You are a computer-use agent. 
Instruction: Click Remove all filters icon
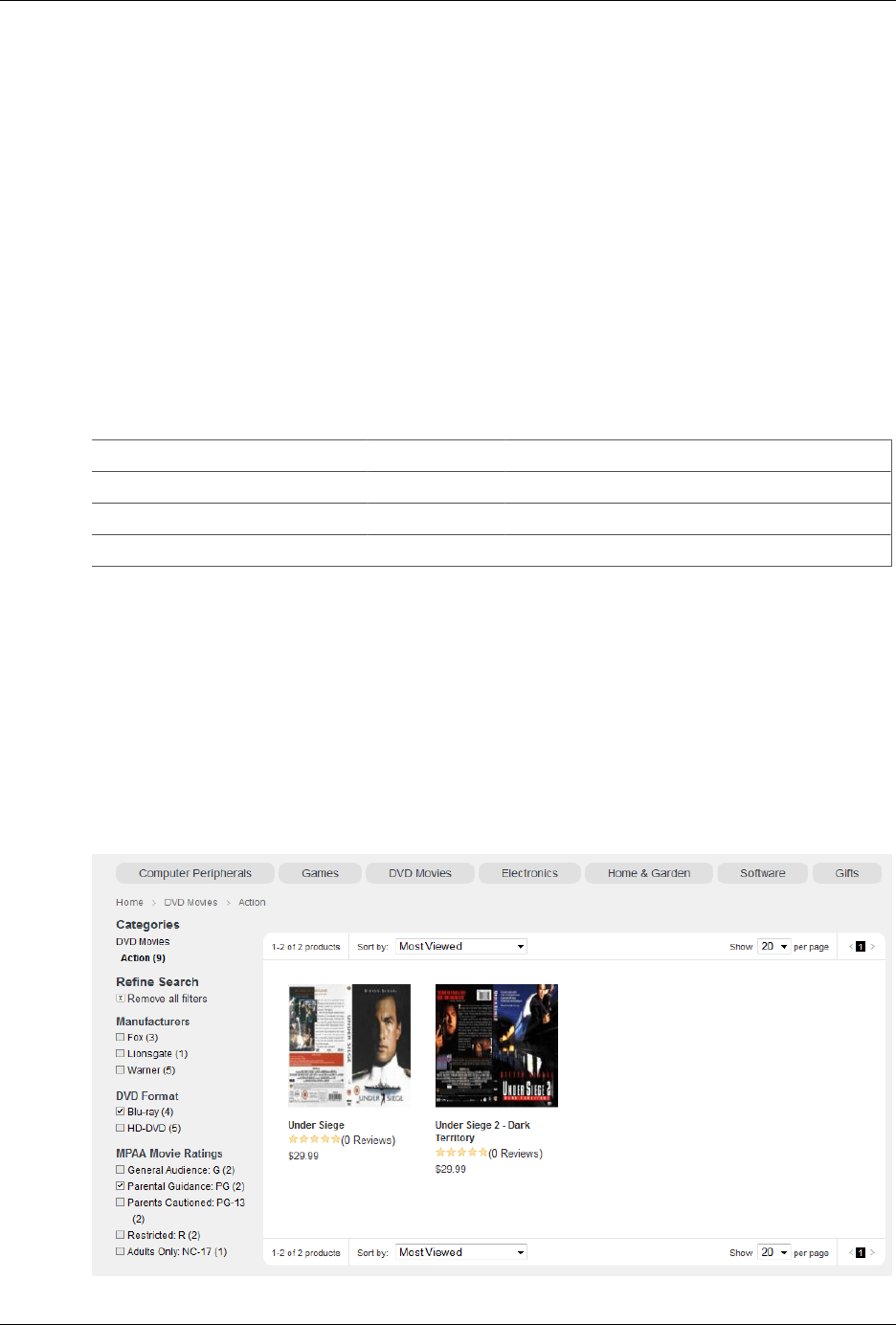[121, 999]
